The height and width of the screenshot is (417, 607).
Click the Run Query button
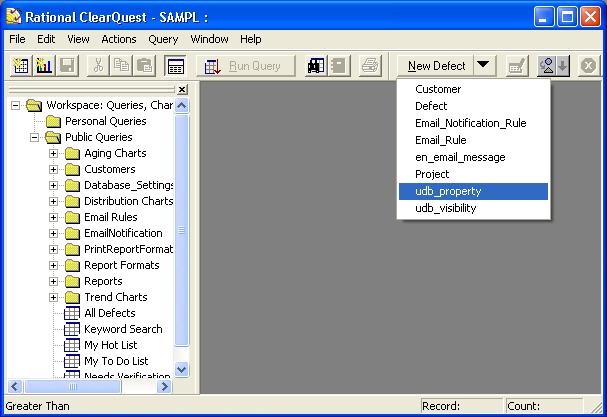[x=245, y=66]
